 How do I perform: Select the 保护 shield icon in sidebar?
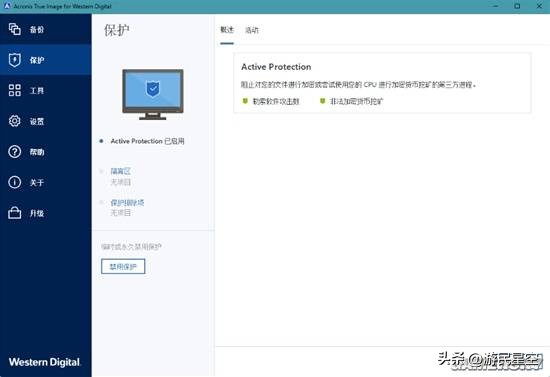(x=14, y=60)
